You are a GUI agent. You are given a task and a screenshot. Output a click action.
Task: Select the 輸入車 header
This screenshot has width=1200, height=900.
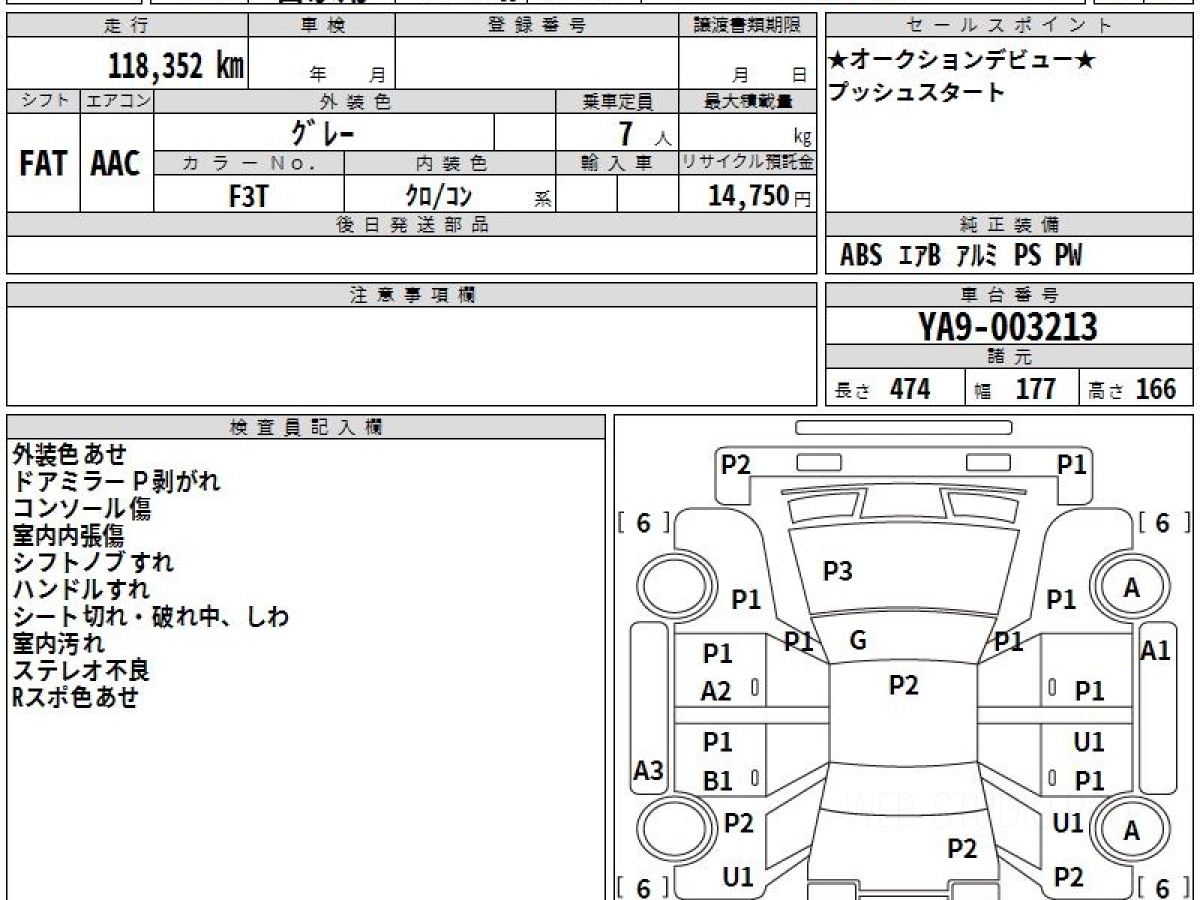coord(617,163)
